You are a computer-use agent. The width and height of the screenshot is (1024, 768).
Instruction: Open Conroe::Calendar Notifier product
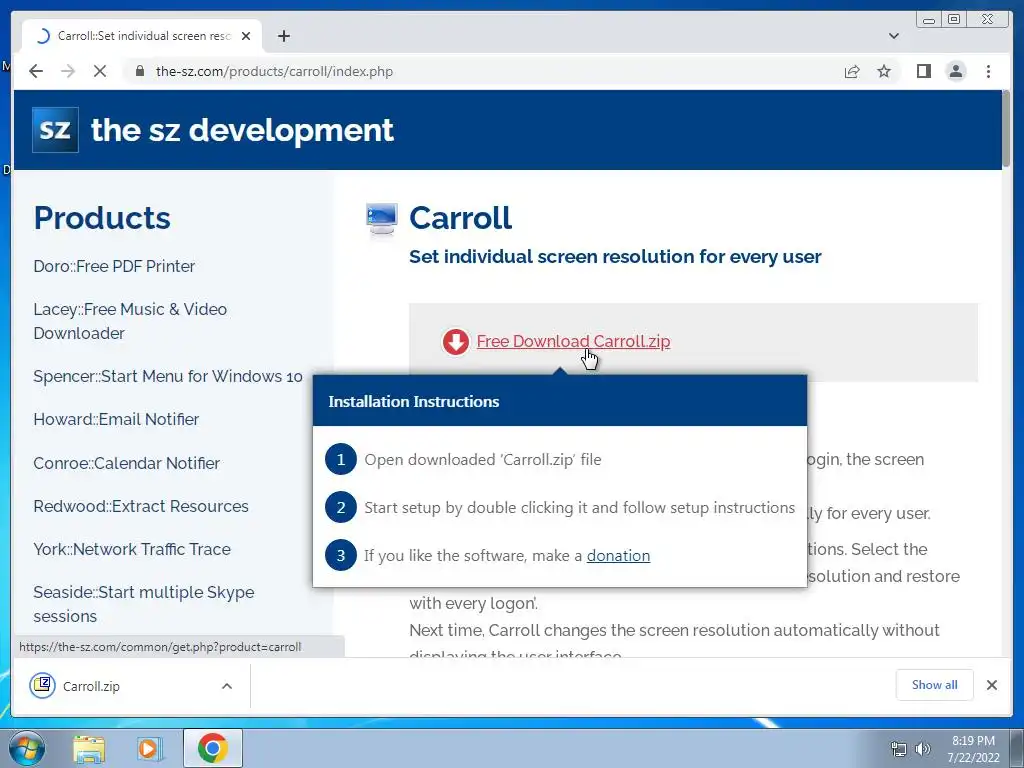coord(127,463)
